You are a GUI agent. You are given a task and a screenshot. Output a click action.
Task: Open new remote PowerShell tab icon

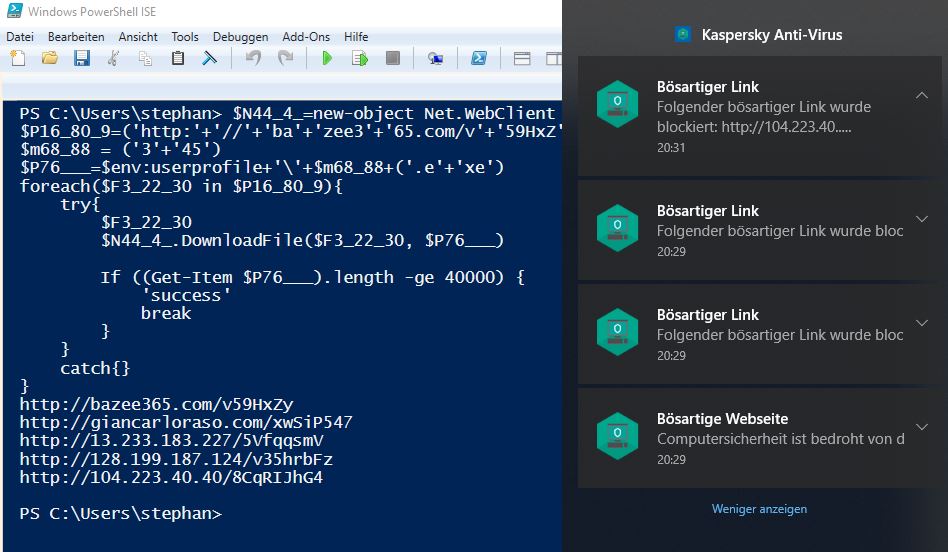click(435, 58)
